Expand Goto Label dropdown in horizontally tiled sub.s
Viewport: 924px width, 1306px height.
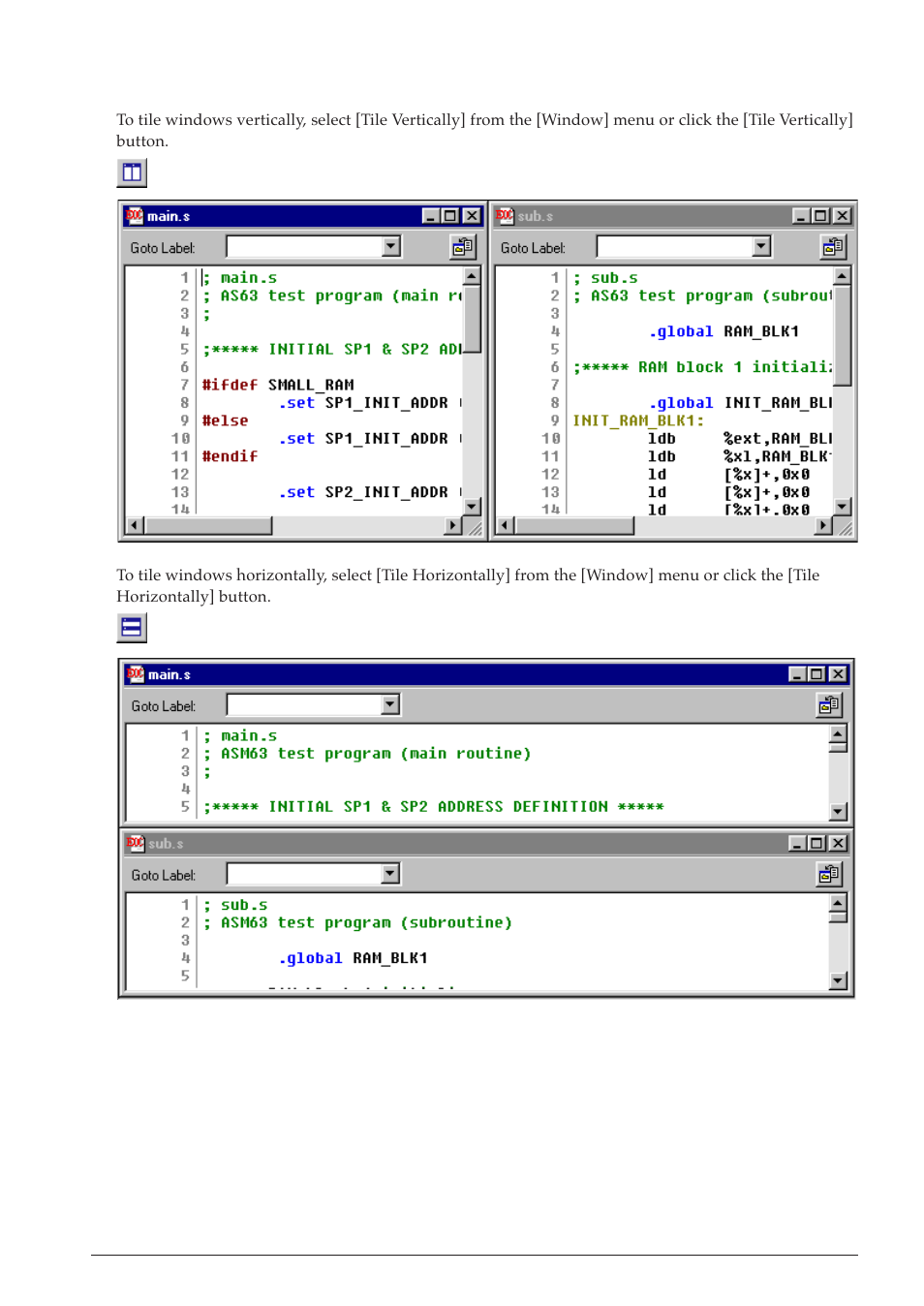[390, 874]
